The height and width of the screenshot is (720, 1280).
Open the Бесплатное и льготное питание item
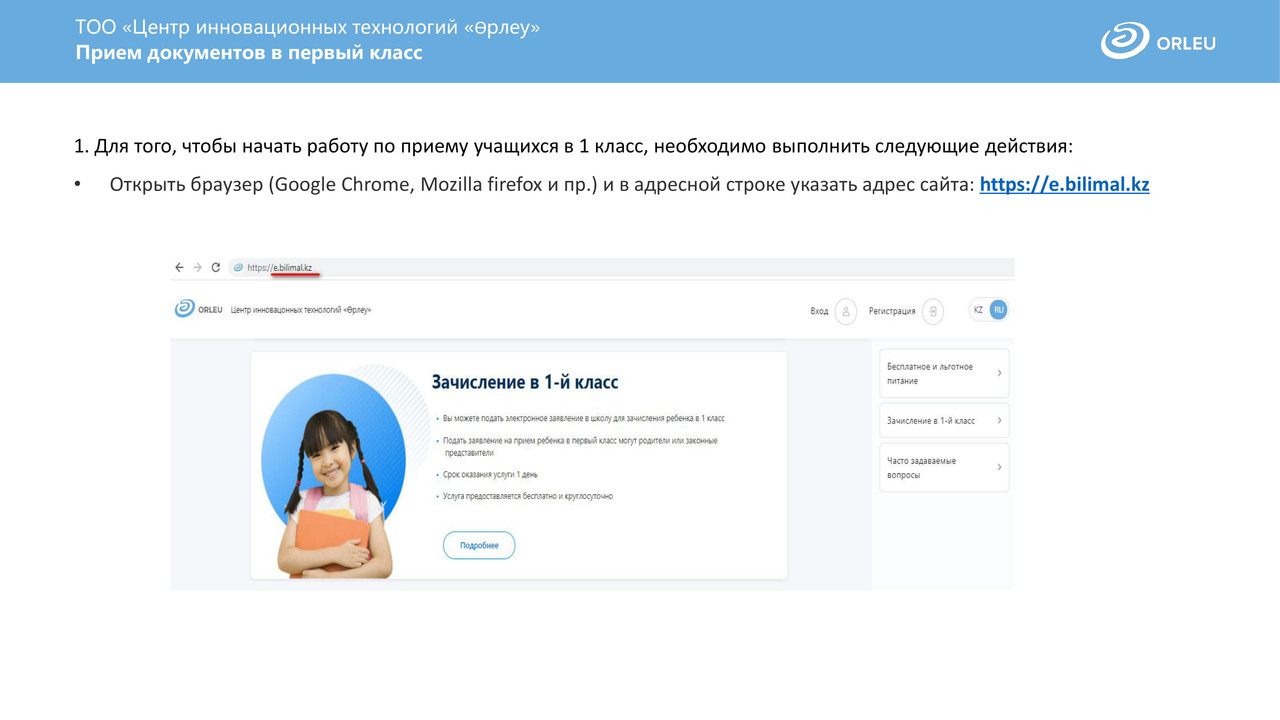[944, 373]
